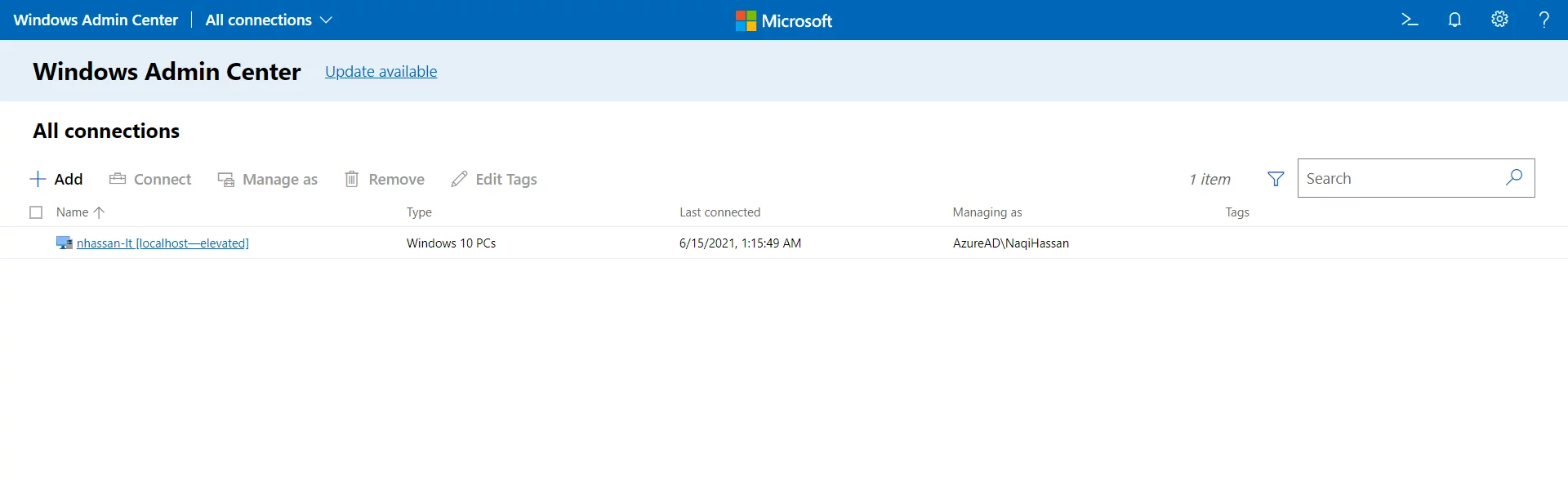Click the Name sort arrow
Viewport: 1568px width, 486px height.
[x=99, y=212]
